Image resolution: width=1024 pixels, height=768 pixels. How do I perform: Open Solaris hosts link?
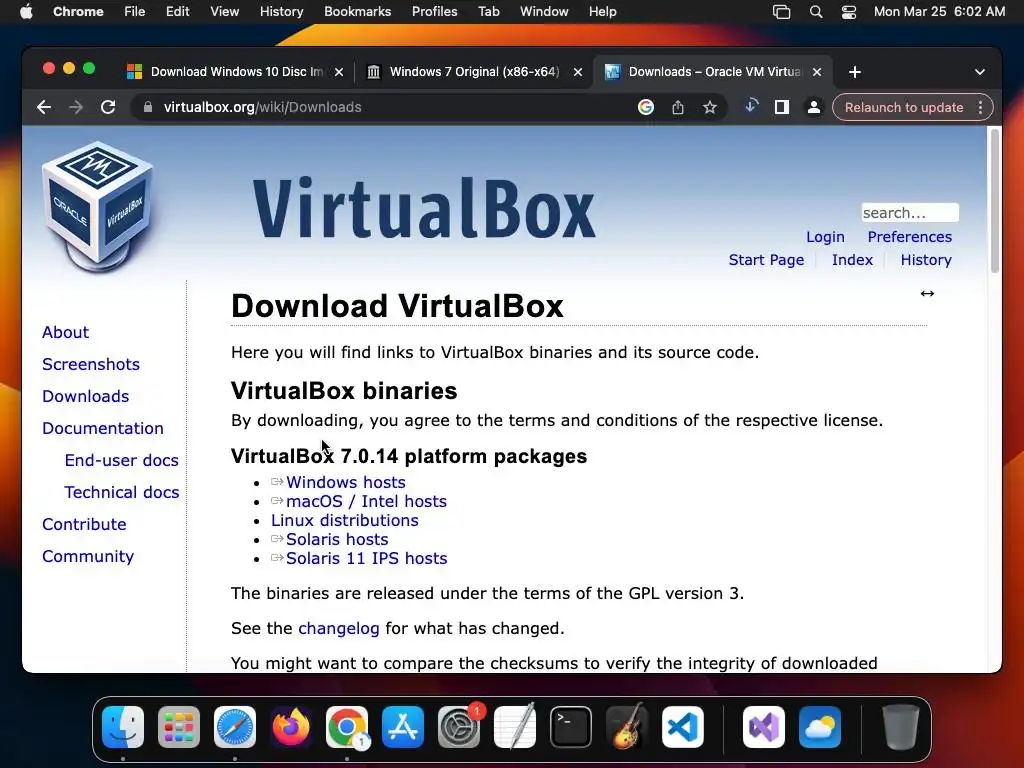[337, 539]
